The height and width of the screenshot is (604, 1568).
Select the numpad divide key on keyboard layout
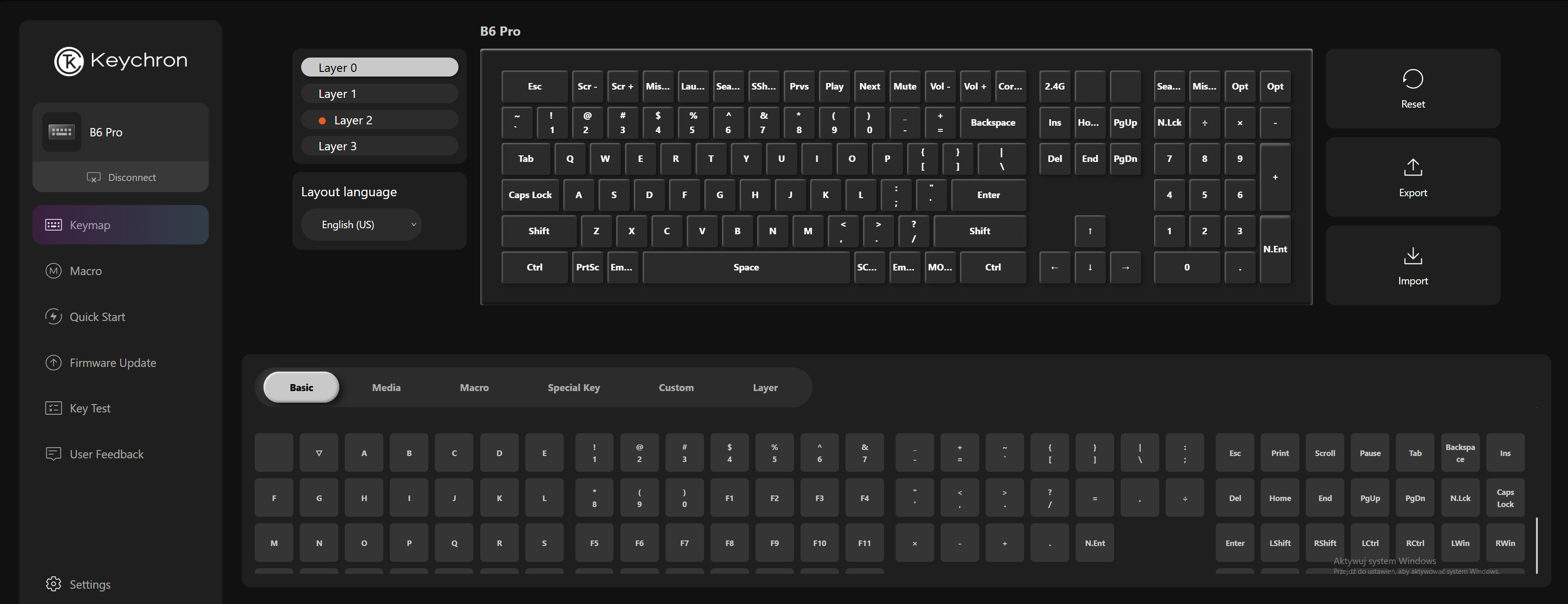(x=1204, y=122)
